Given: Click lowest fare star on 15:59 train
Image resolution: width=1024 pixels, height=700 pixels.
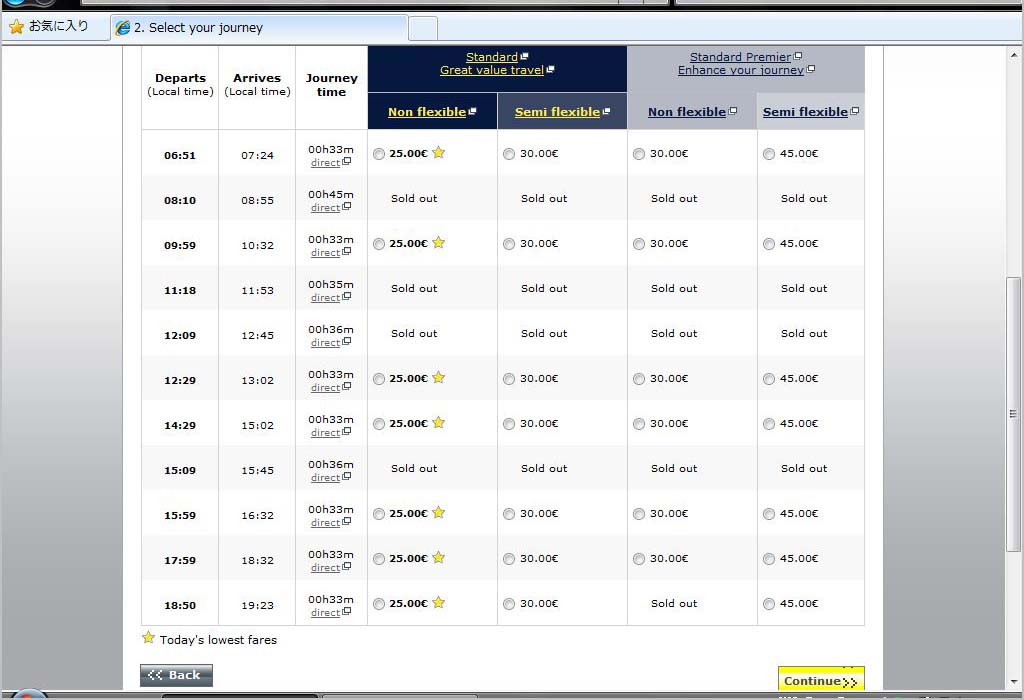Looking at the screenshot, I should pos(438,513).
